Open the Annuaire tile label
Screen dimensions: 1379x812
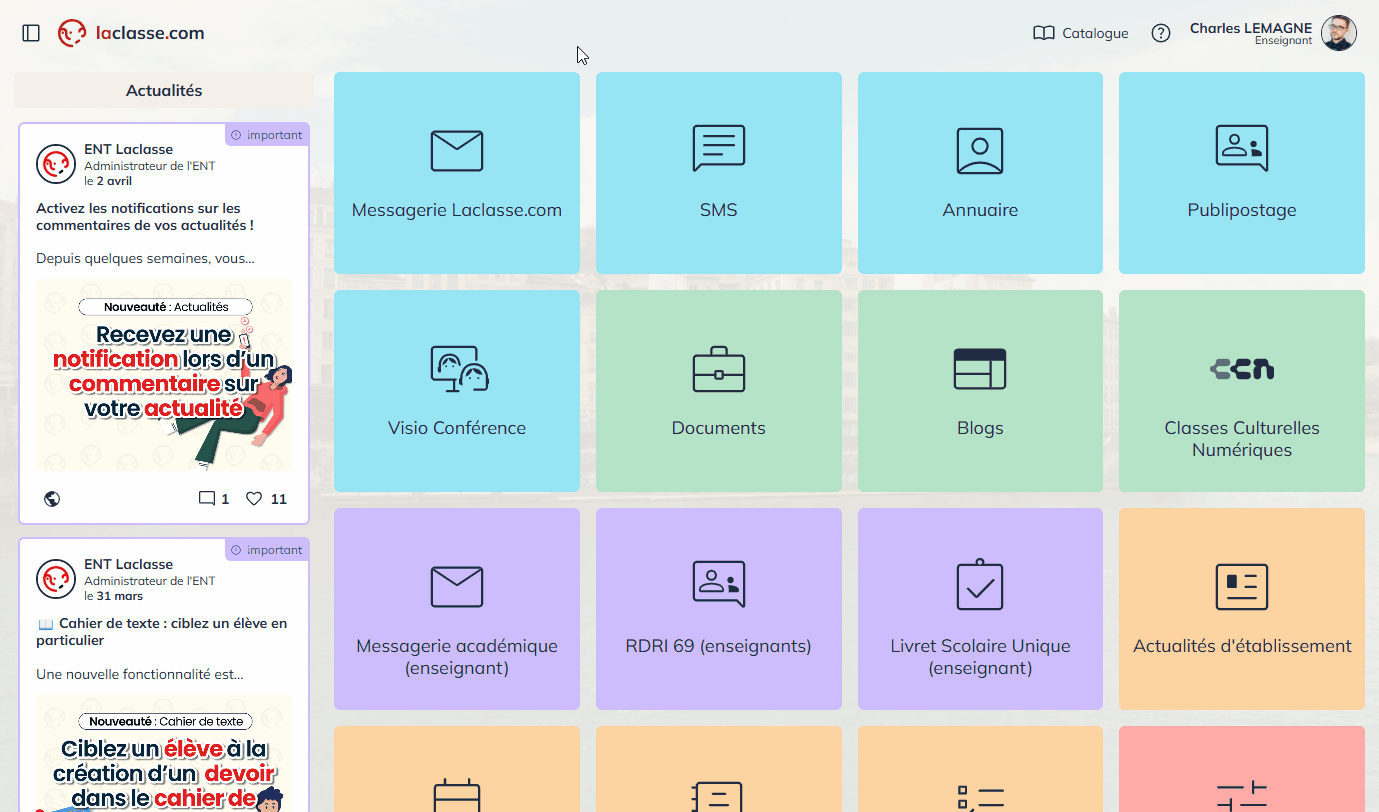980,210
